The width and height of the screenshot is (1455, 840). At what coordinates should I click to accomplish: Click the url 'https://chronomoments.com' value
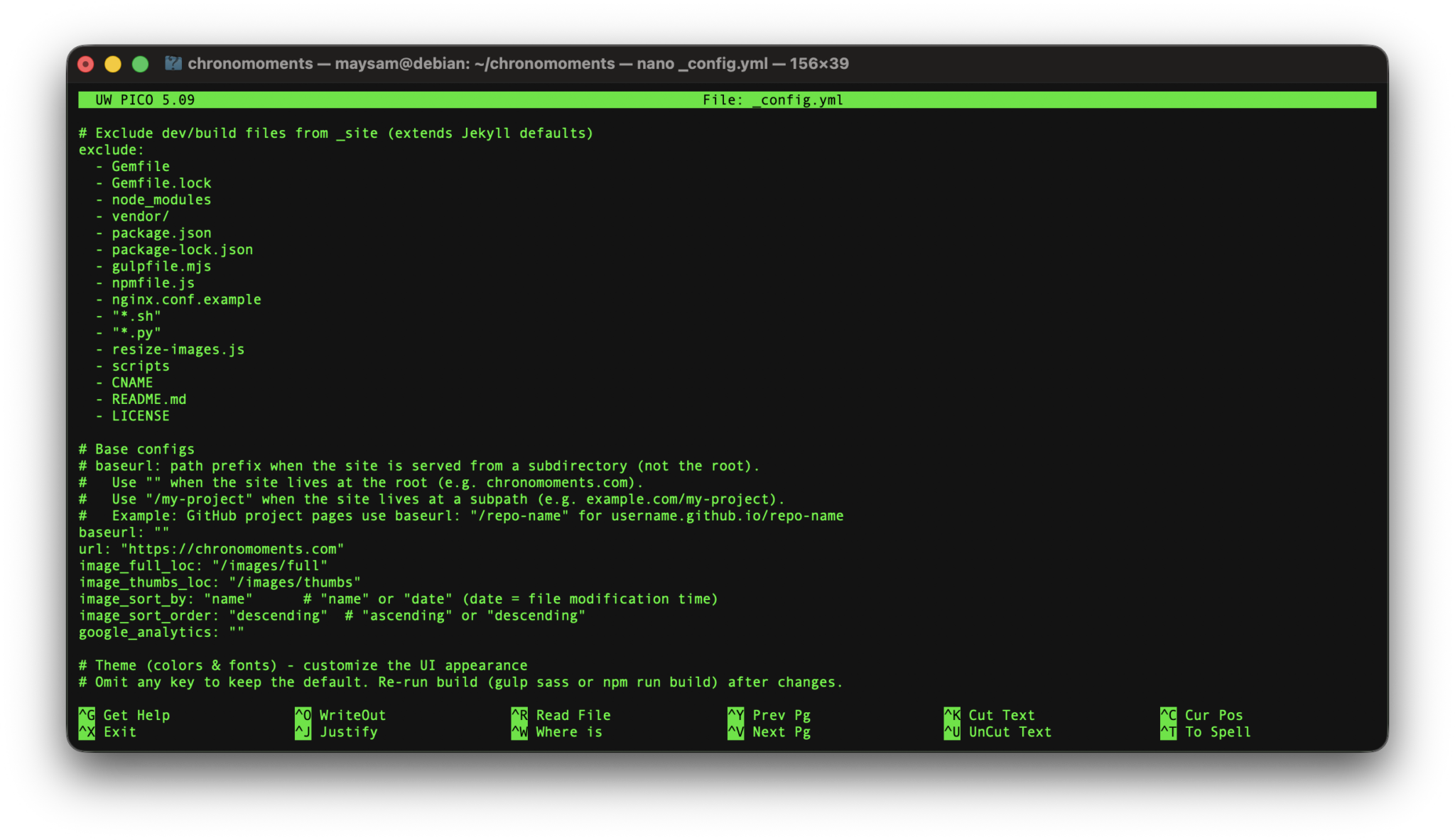[x=232, y=549]
